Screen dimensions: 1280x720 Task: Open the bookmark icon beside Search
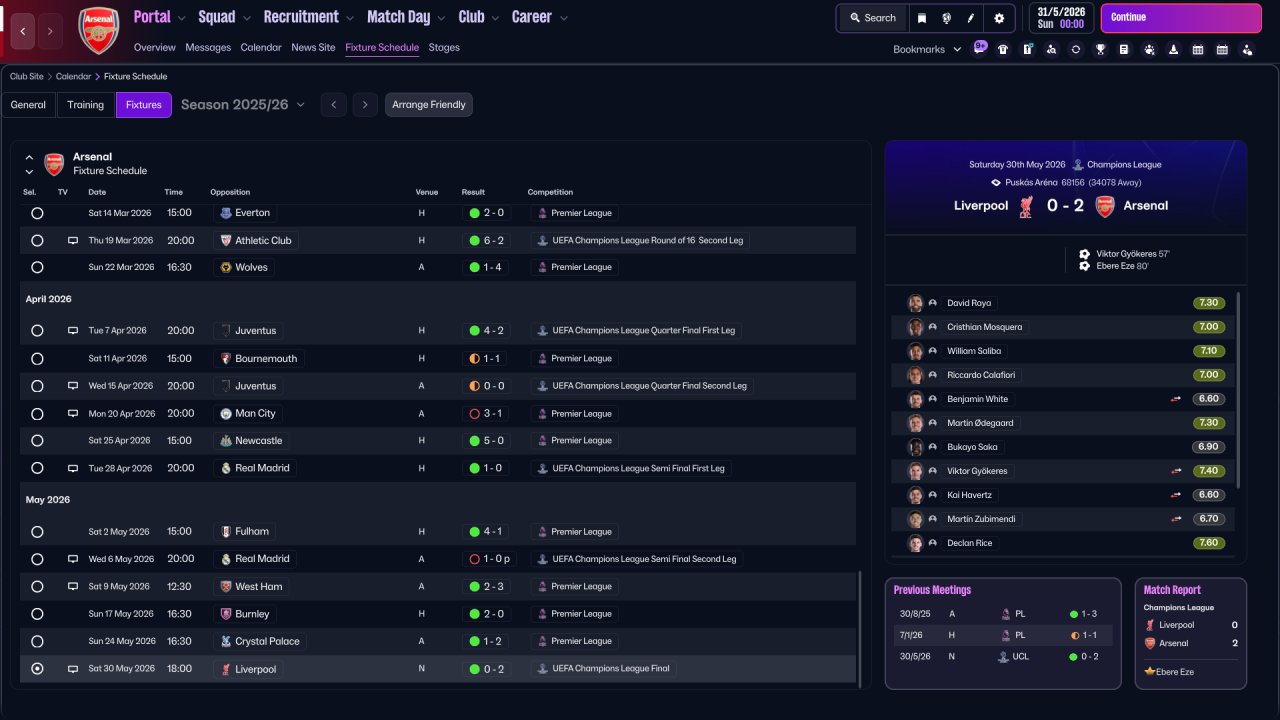coord(922,18)
